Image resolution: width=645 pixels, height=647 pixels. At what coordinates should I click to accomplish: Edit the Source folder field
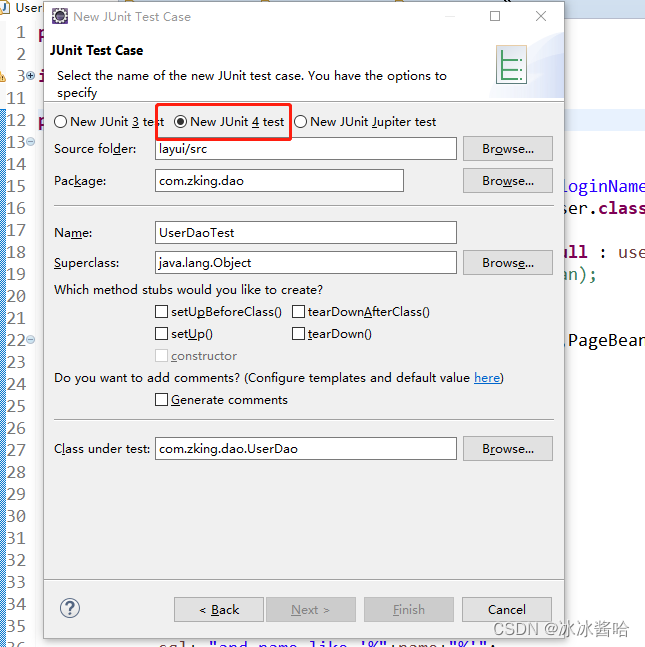coord(306,149)
